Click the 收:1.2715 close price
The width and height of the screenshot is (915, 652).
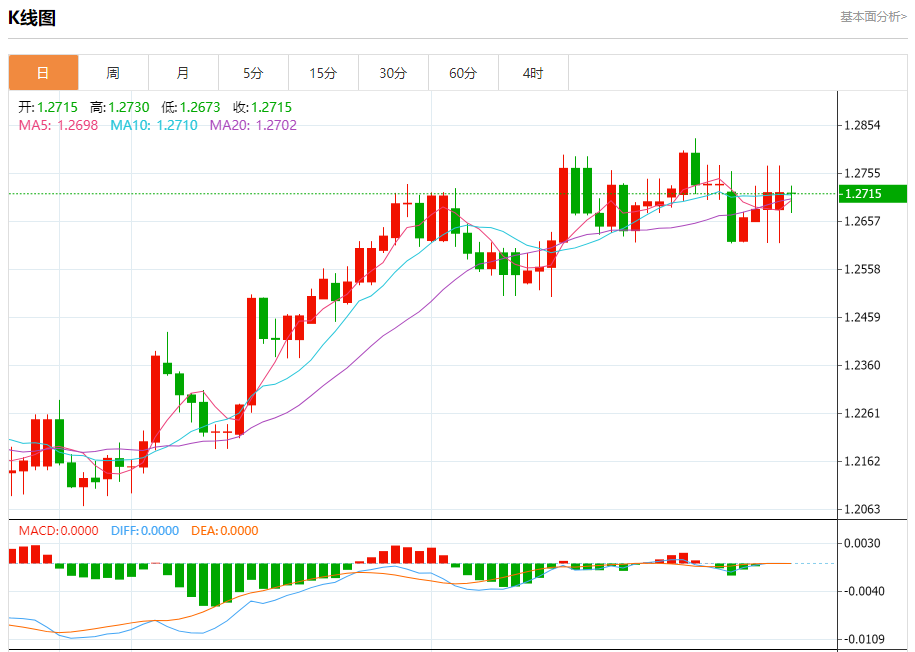tap(262, 107)
